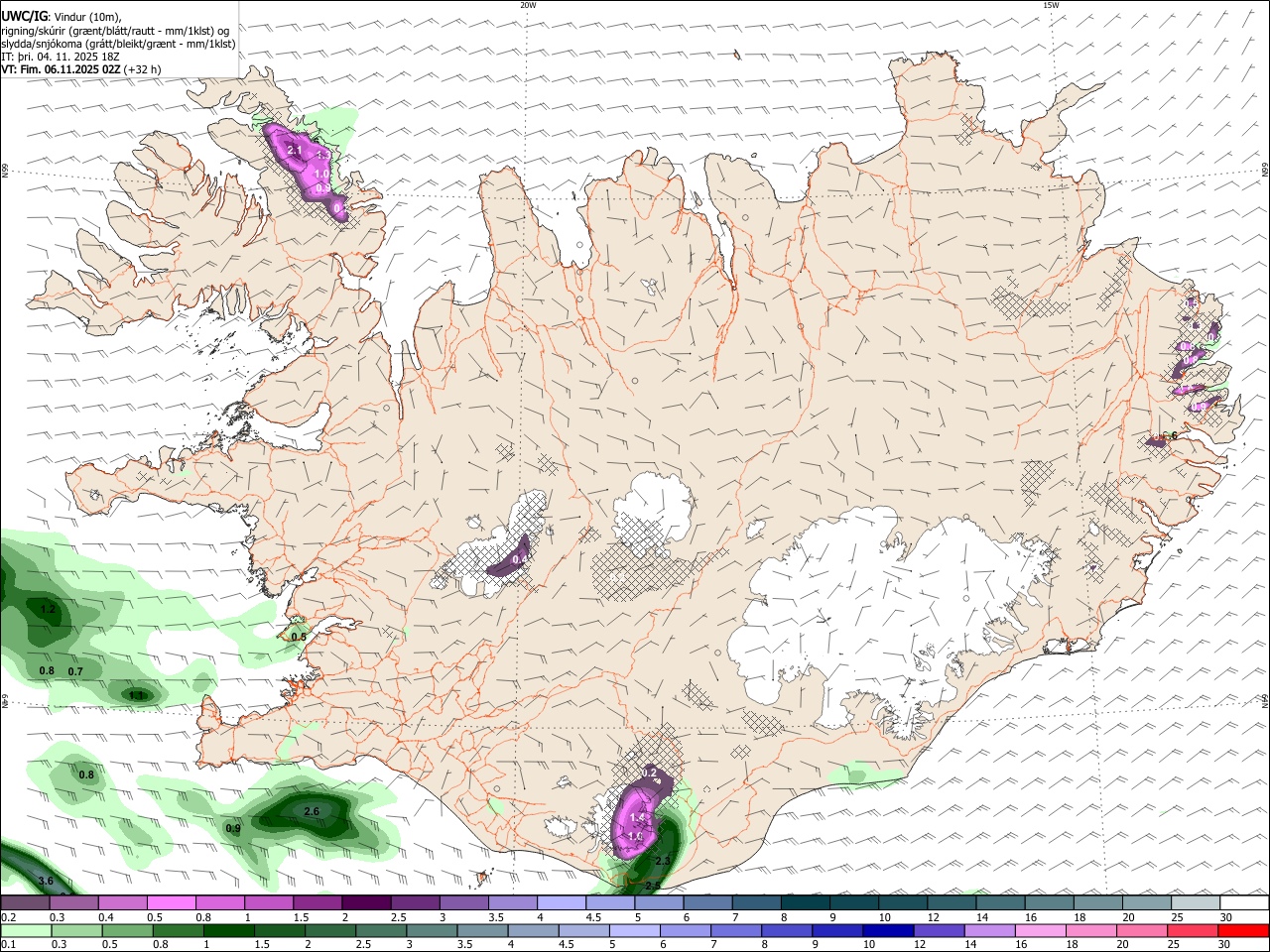Select the crimson 25 swatch in lower legend
Image resolution: width=1270 pixels, height=952 pixels.
pyautogui.click(x=1193, y=930)
